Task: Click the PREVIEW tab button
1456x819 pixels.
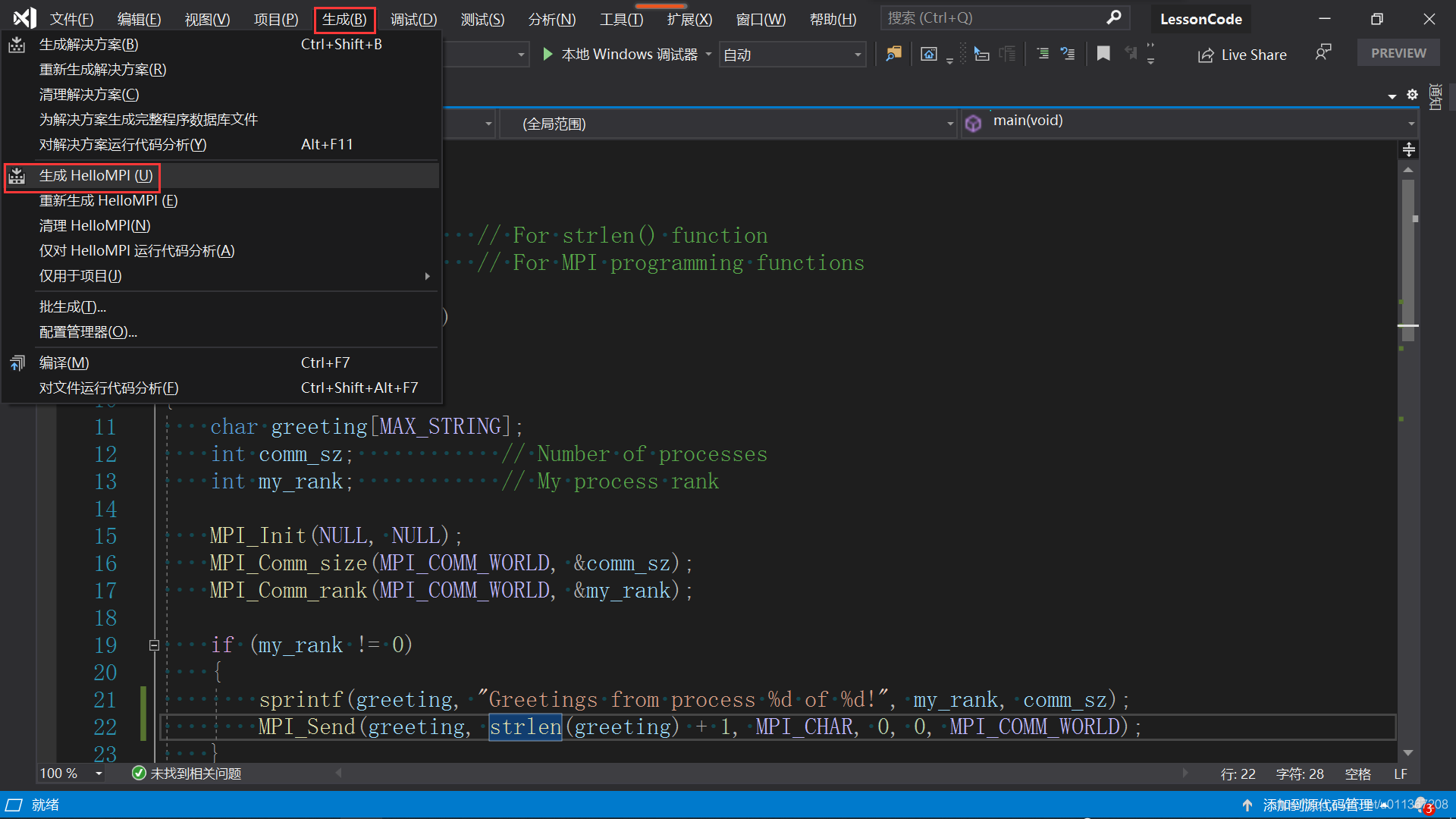Action: point(1398,54)
